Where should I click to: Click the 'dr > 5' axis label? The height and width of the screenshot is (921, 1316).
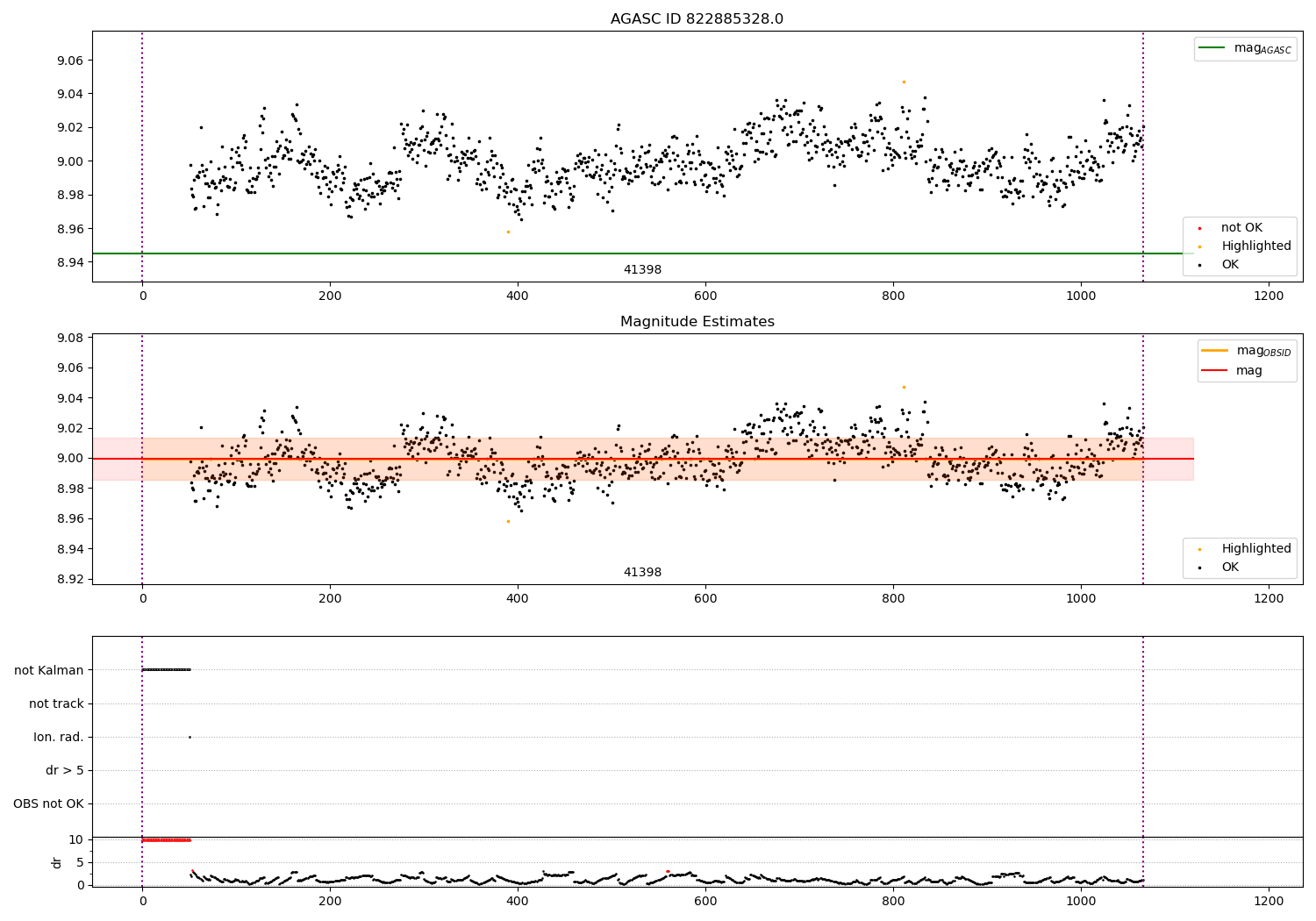click(65, 771)
